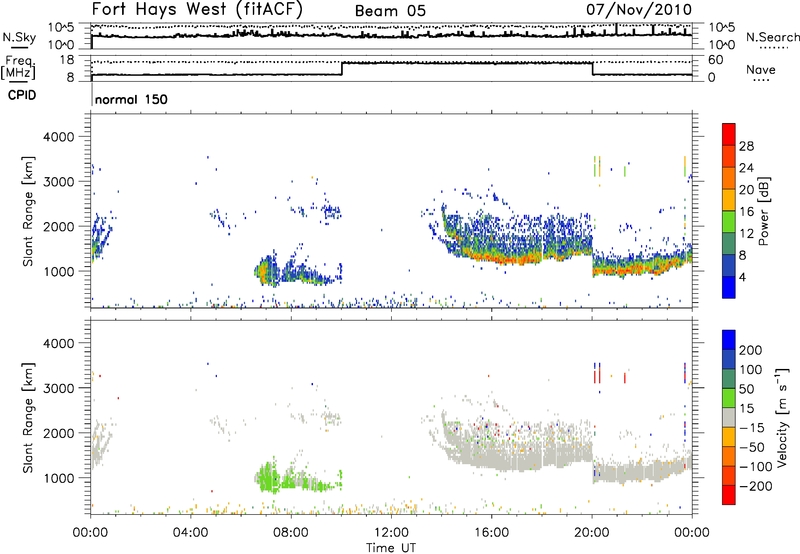Click the 'Fort Hays West (fitACF)' title
The width and height of the screenshot is (800, 554).
[x=197, y=9]
